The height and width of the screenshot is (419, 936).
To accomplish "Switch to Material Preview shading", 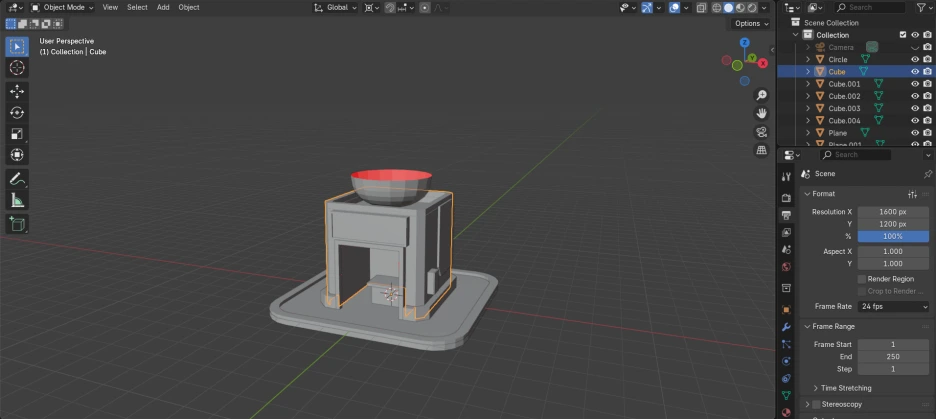I will [741, 8].
